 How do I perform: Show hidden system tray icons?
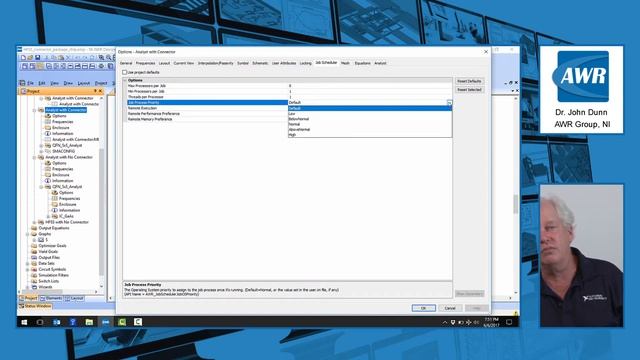tap(444, 322)
